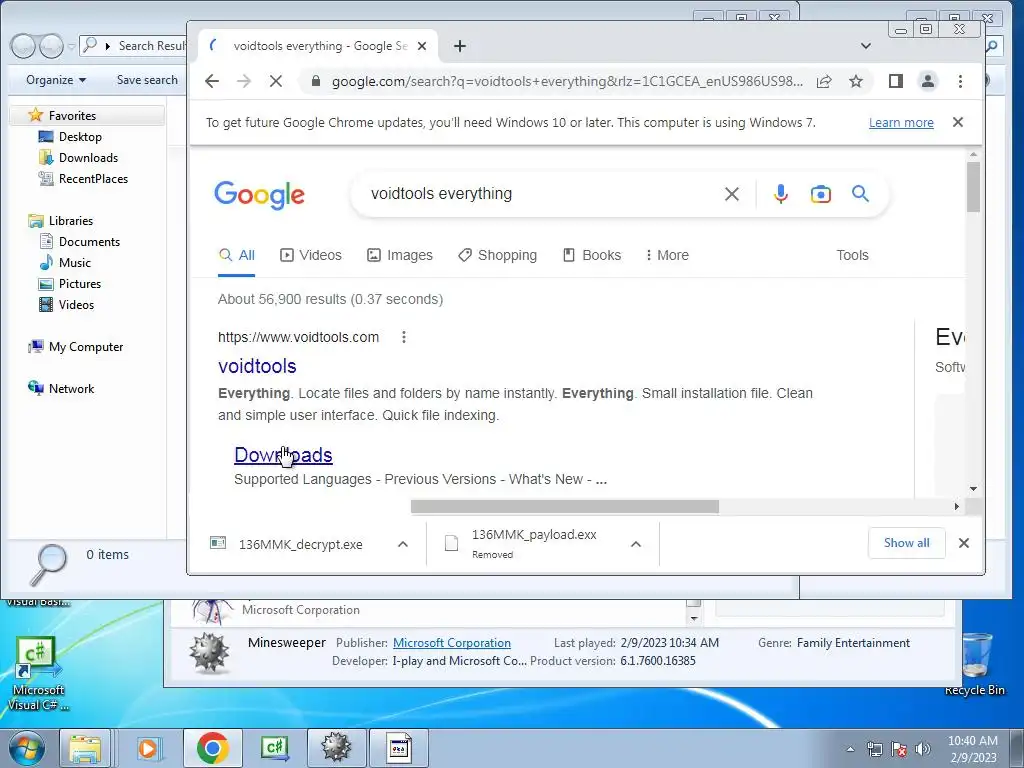
Task: Open options for voidtools.com result
Action: coord(404,337)
